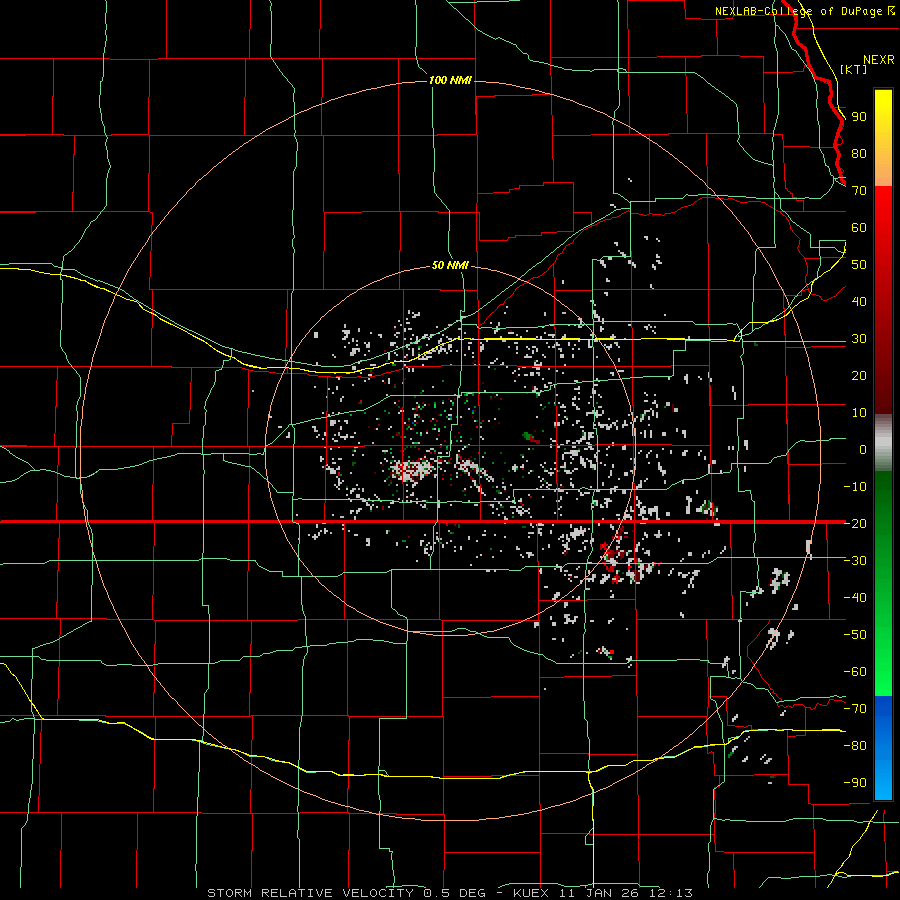900x900 pixels.
Task: Click the -80 value on velocity scale
Action: click(855, 746)
